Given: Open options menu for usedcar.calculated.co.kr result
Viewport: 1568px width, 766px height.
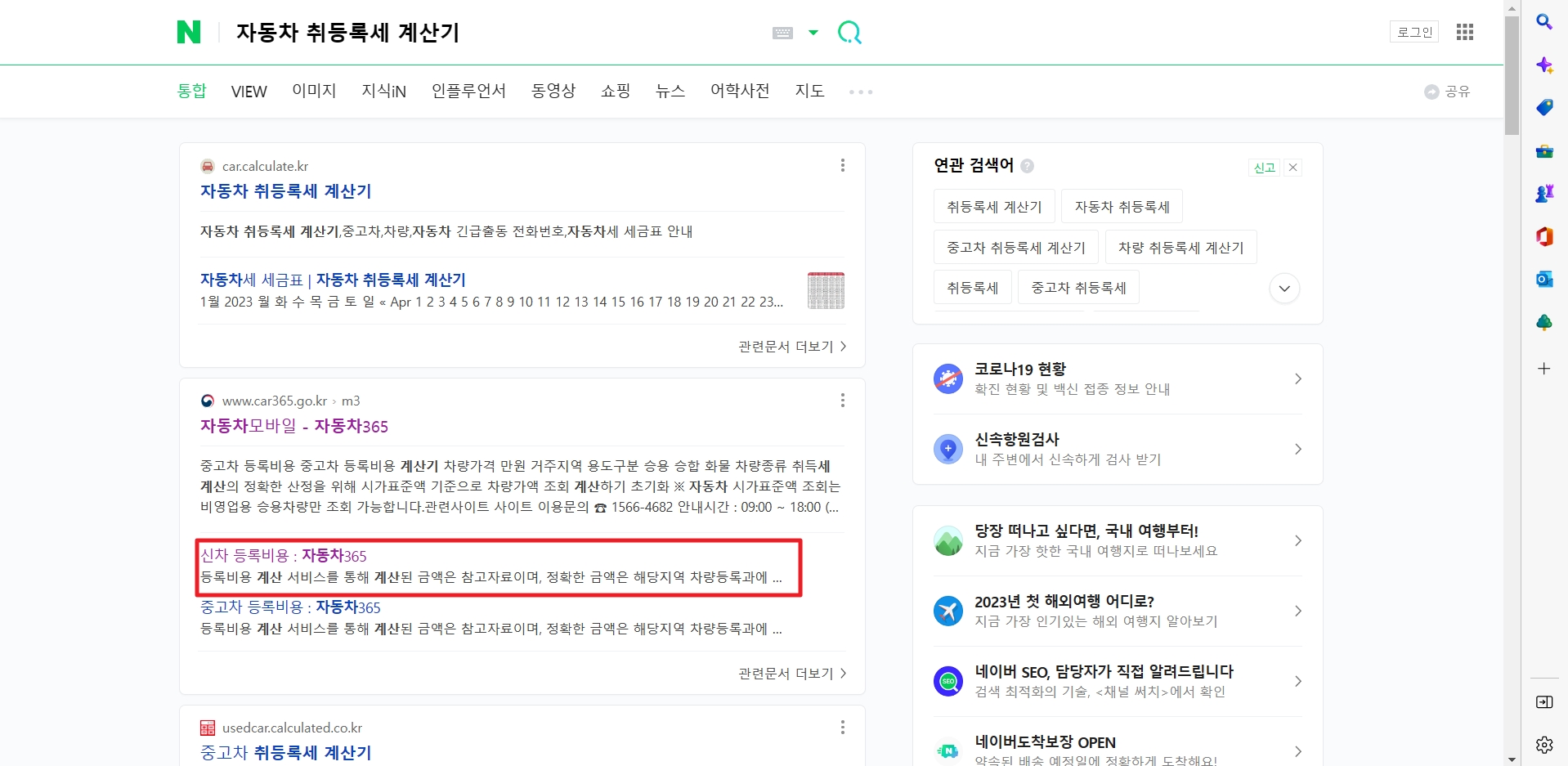Looking at the screenshot, I should [842, 728].
